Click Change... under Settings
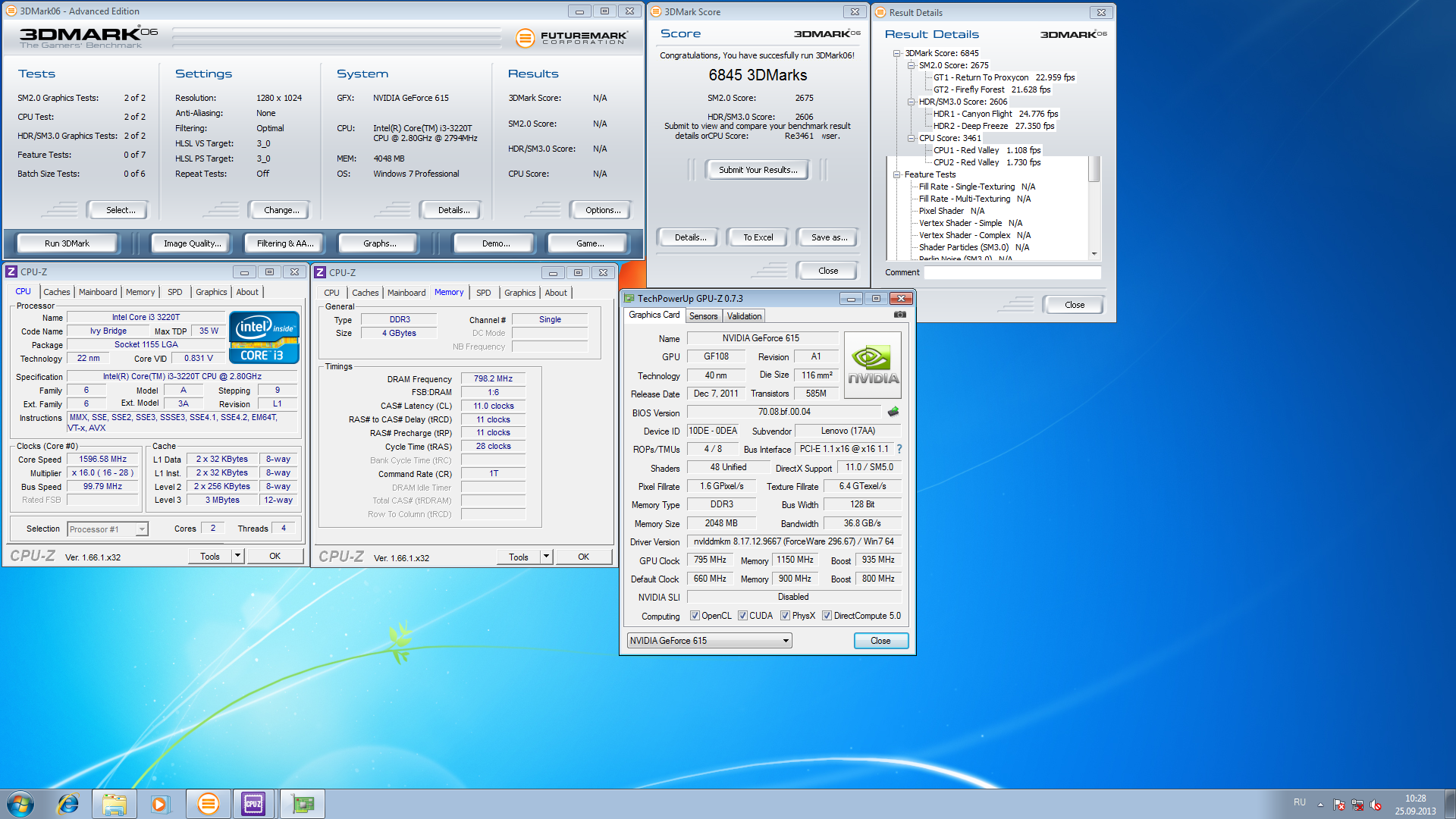 click(281, 210)
